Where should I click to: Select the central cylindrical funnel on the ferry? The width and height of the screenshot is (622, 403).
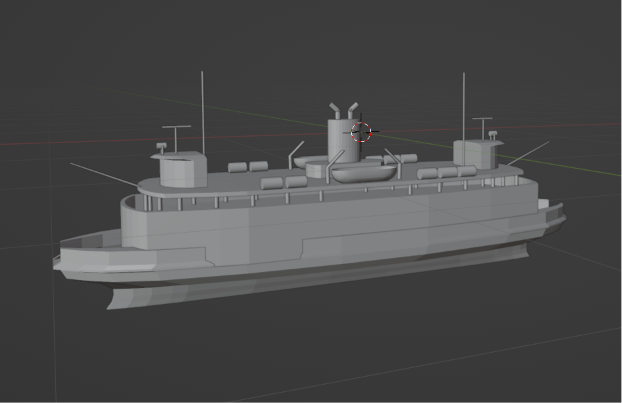pyautogui.click(x=342, y=140)
